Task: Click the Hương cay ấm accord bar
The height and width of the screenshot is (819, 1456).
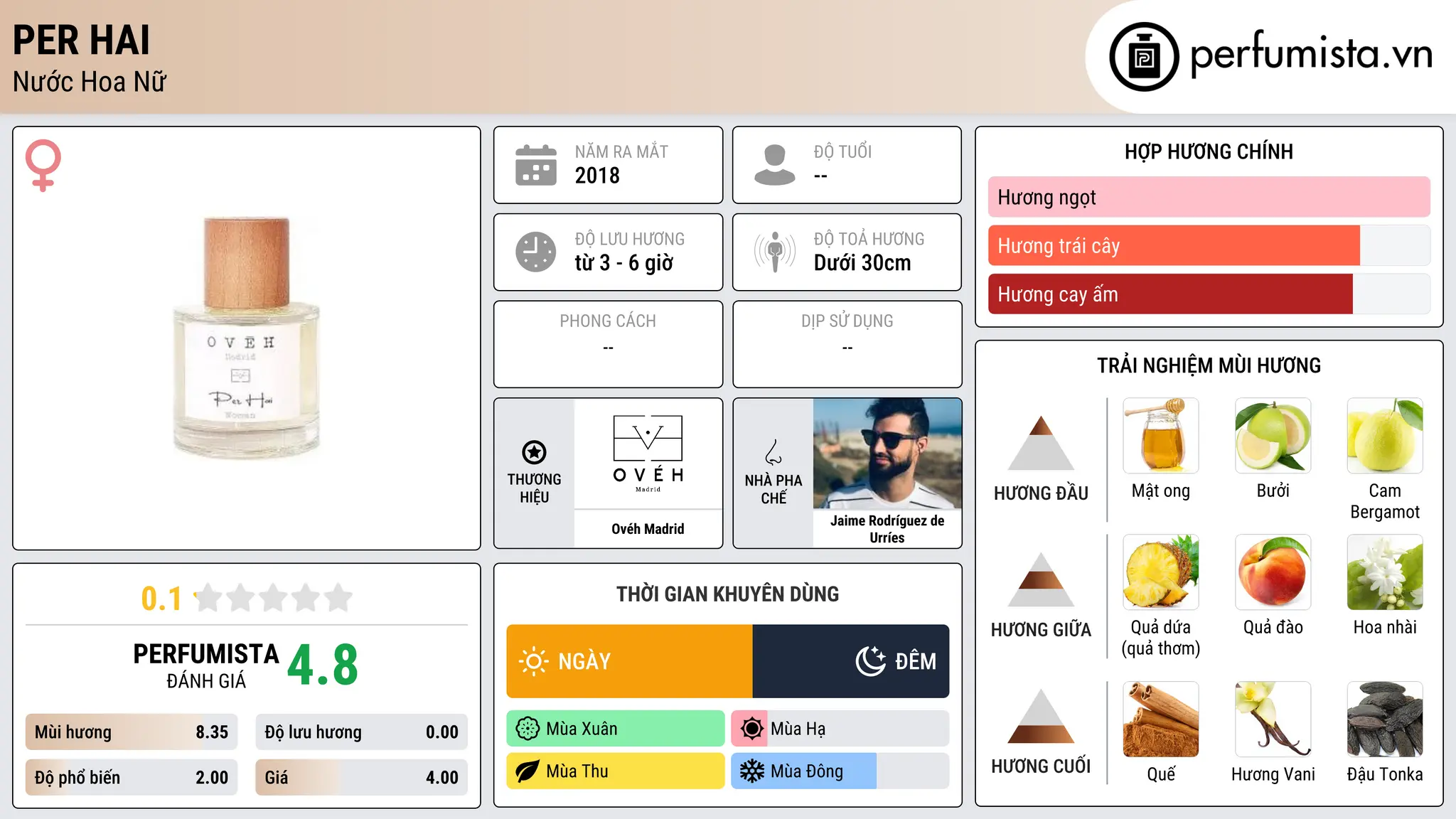Action: point(1209,294)
